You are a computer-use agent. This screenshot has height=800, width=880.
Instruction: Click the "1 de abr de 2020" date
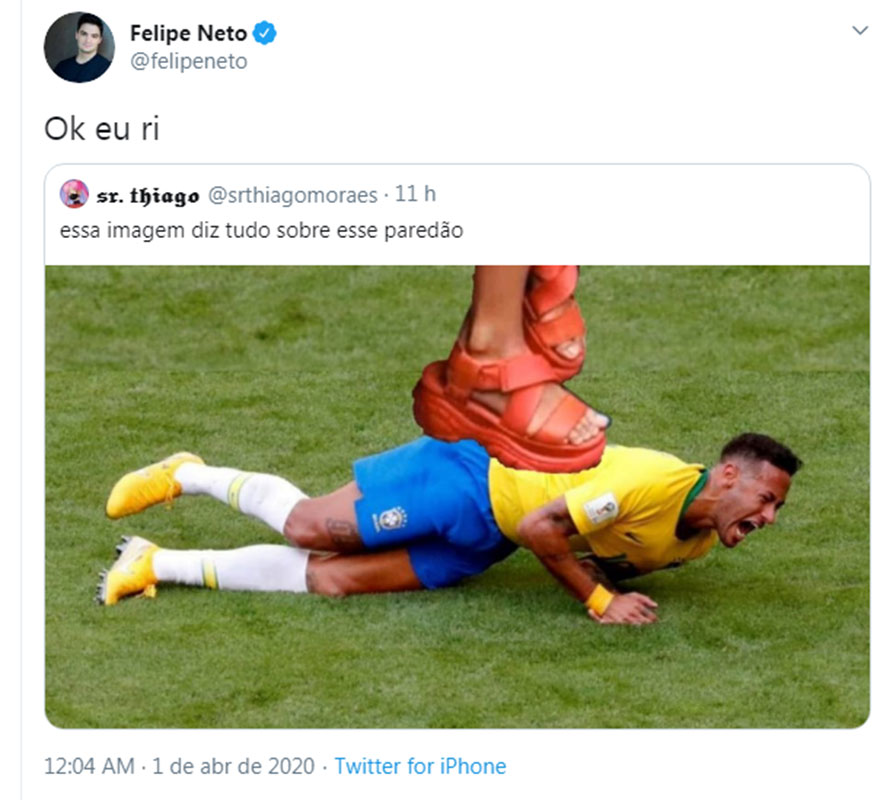click(233, 766)
